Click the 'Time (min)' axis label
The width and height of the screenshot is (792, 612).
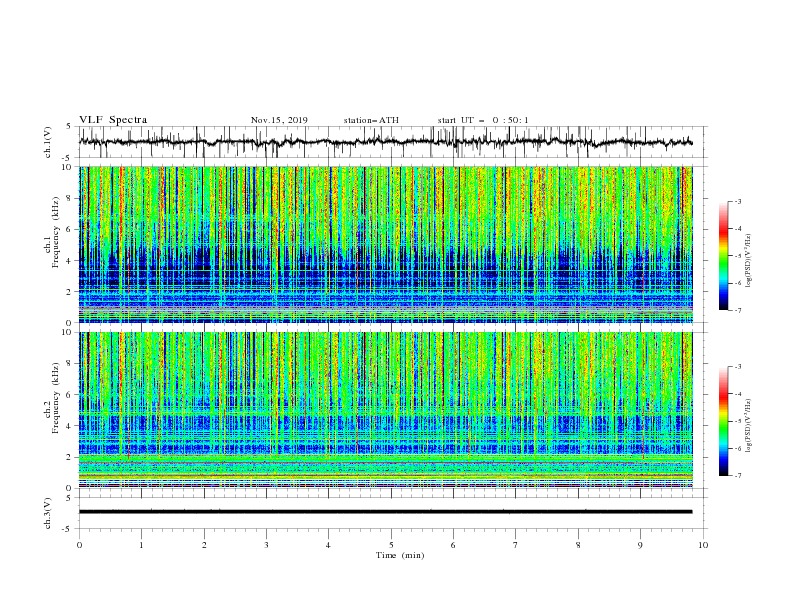(400, 555)
